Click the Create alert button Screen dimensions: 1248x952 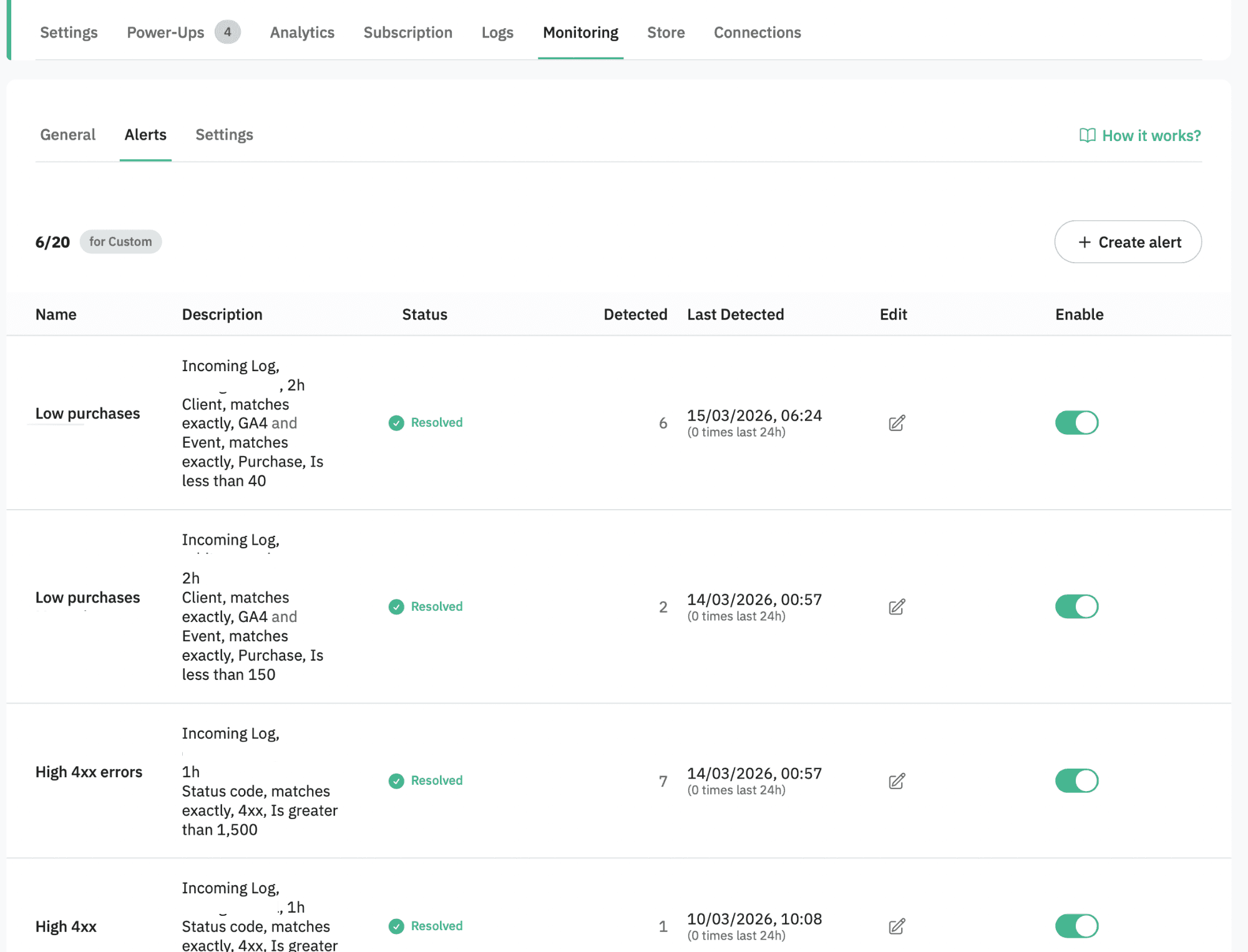click(x=1128, y=242)
